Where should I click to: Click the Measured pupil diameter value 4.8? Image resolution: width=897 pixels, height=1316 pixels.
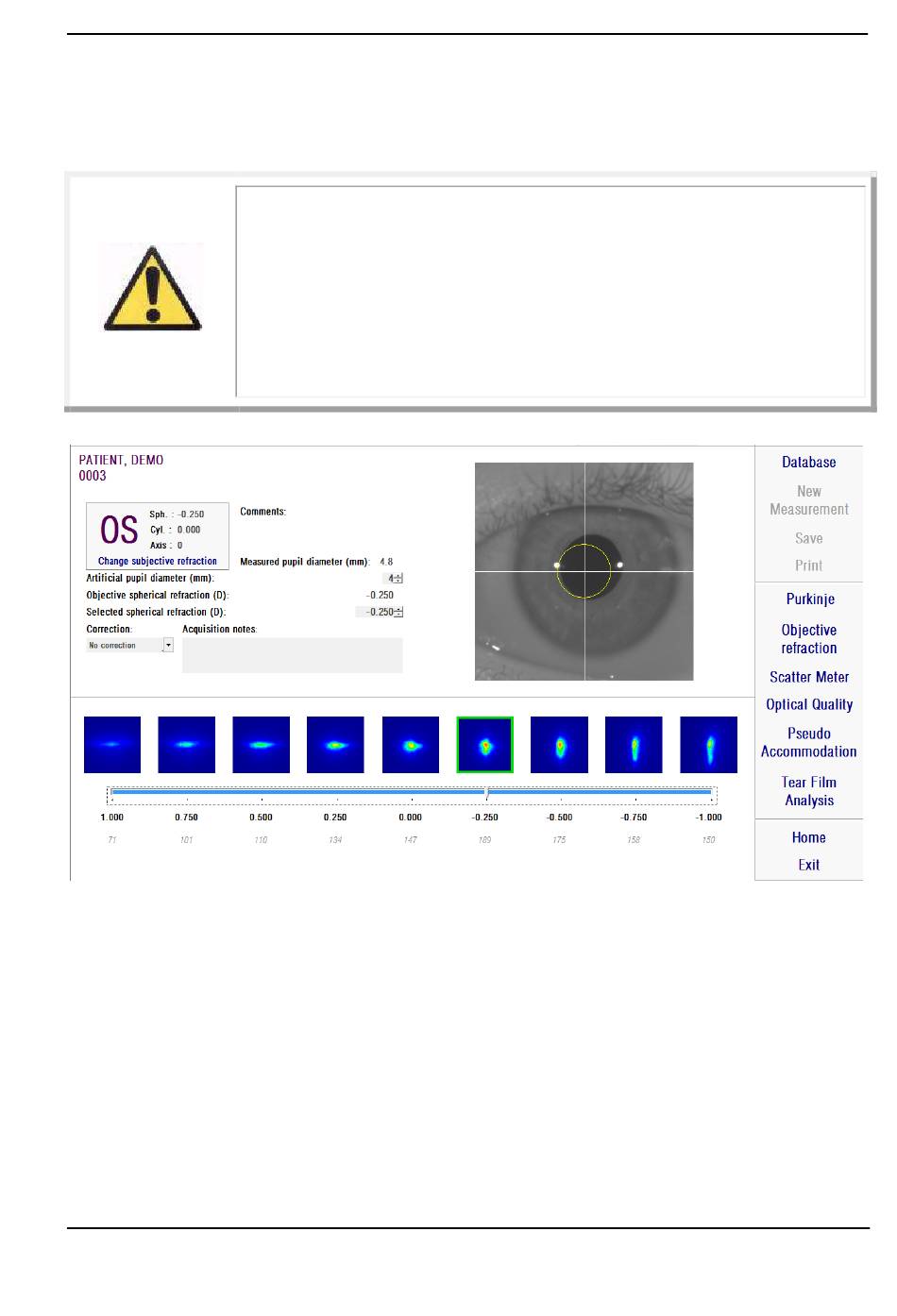click(386, 562)
